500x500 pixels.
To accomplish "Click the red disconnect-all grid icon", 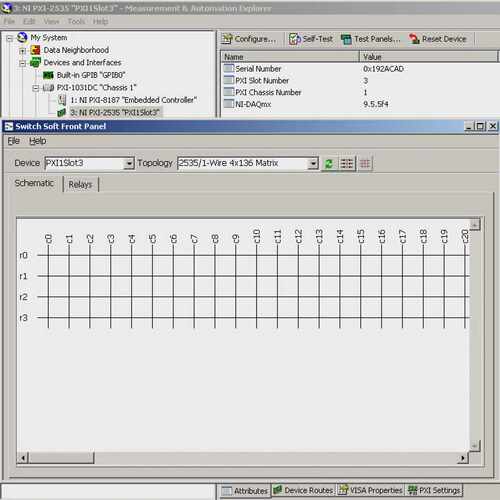I will coord(365,164).
